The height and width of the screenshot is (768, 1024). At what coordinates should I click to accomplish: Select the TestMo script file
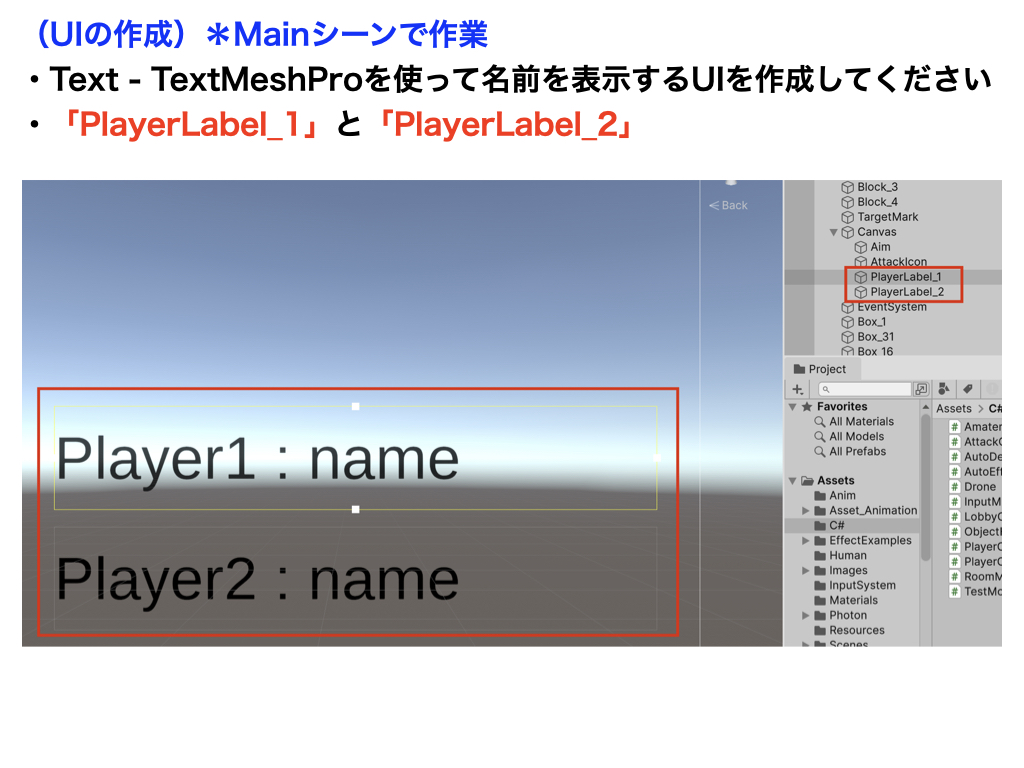pyautogui.click(x=975, y=592)
